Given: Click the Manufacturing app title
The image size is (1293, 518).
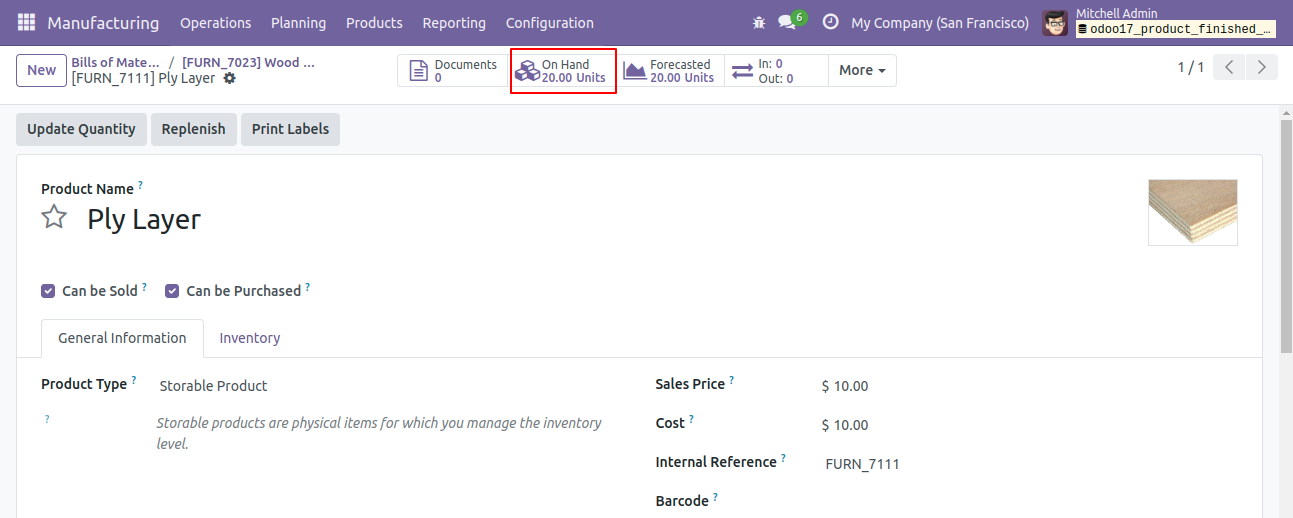Looking at the screenshot, I should (x=103, y=22).
